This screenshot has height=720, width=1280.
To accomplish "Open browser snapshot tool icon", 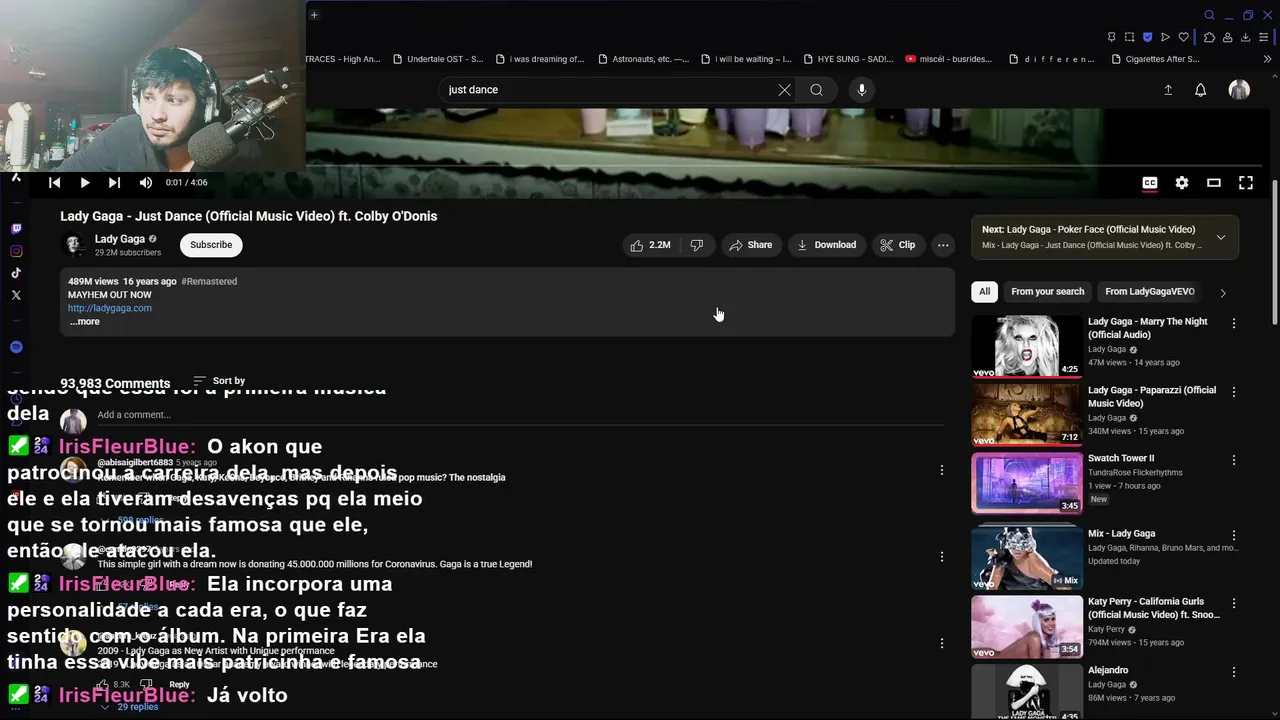I will point(1129,37).
